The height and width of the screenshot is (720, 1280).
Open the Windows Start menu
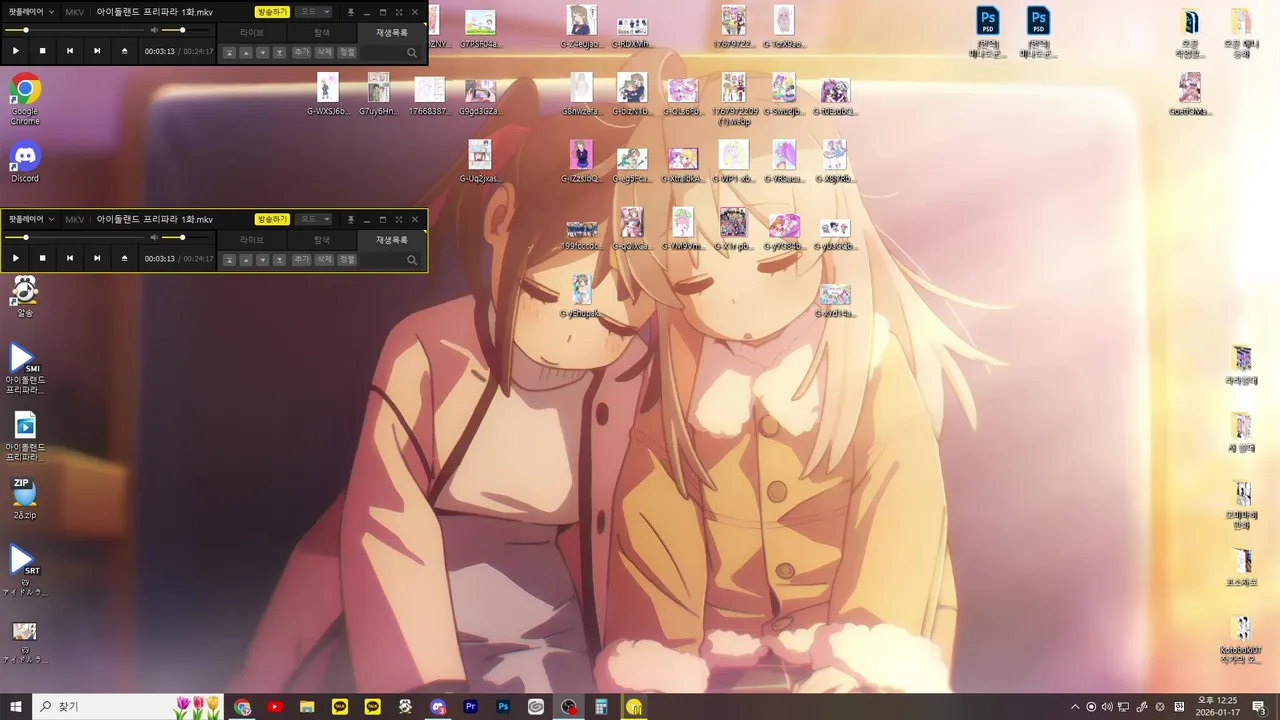[16, 707]
